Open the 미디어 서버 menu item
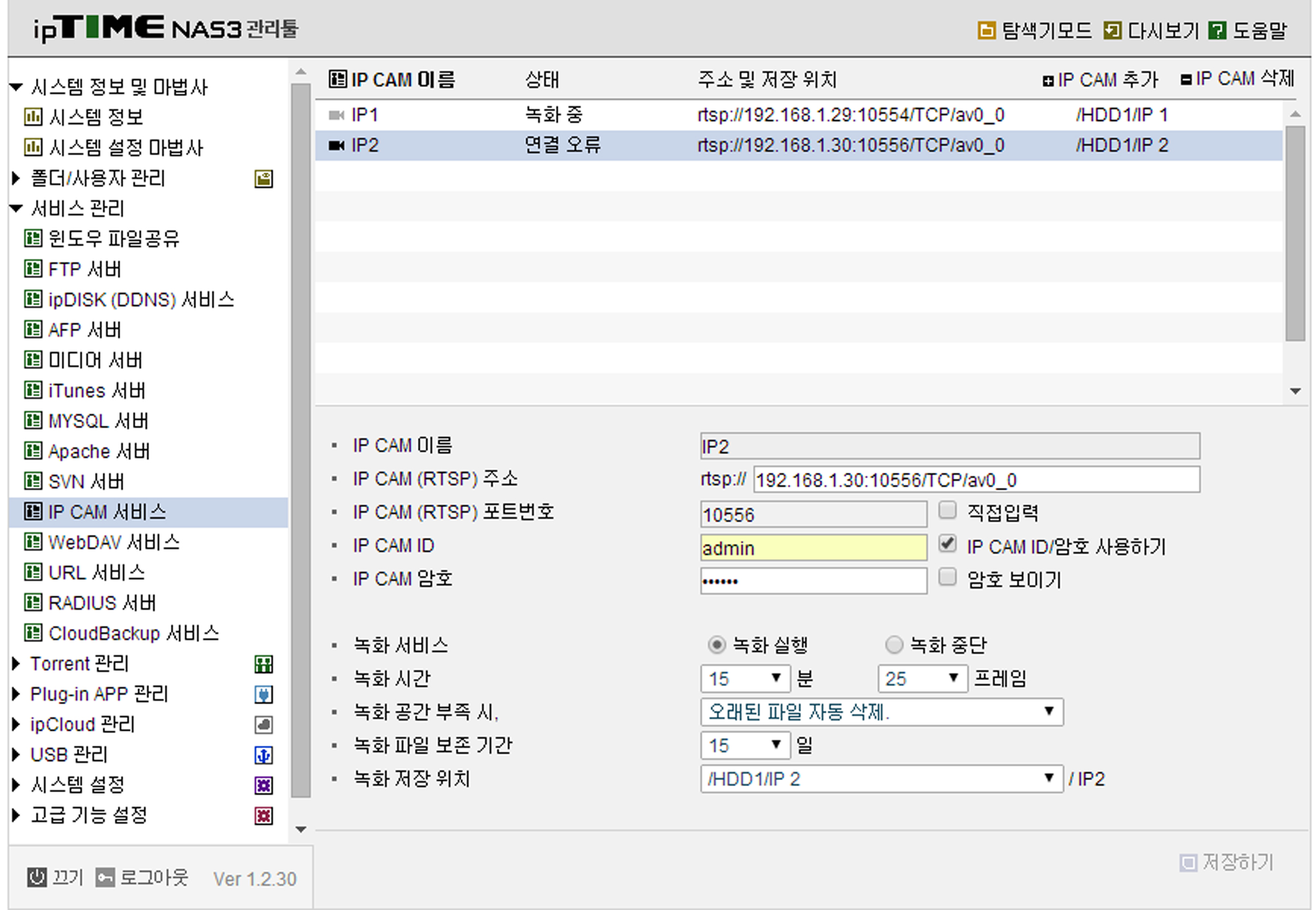Viewport: 1316px width, 910px height. pyautogui.click(x=95, y=360)
